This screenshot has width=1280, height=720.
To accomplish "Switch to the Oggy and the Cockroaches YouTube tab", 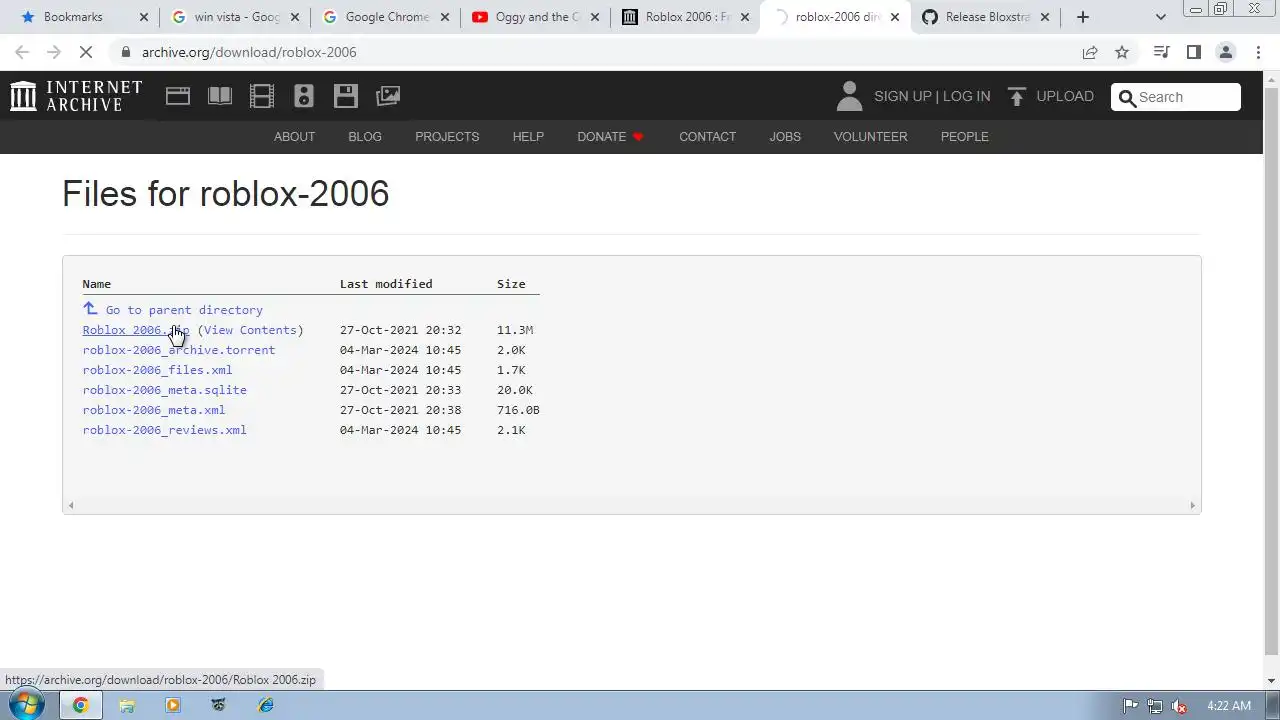I will point(536,17).
